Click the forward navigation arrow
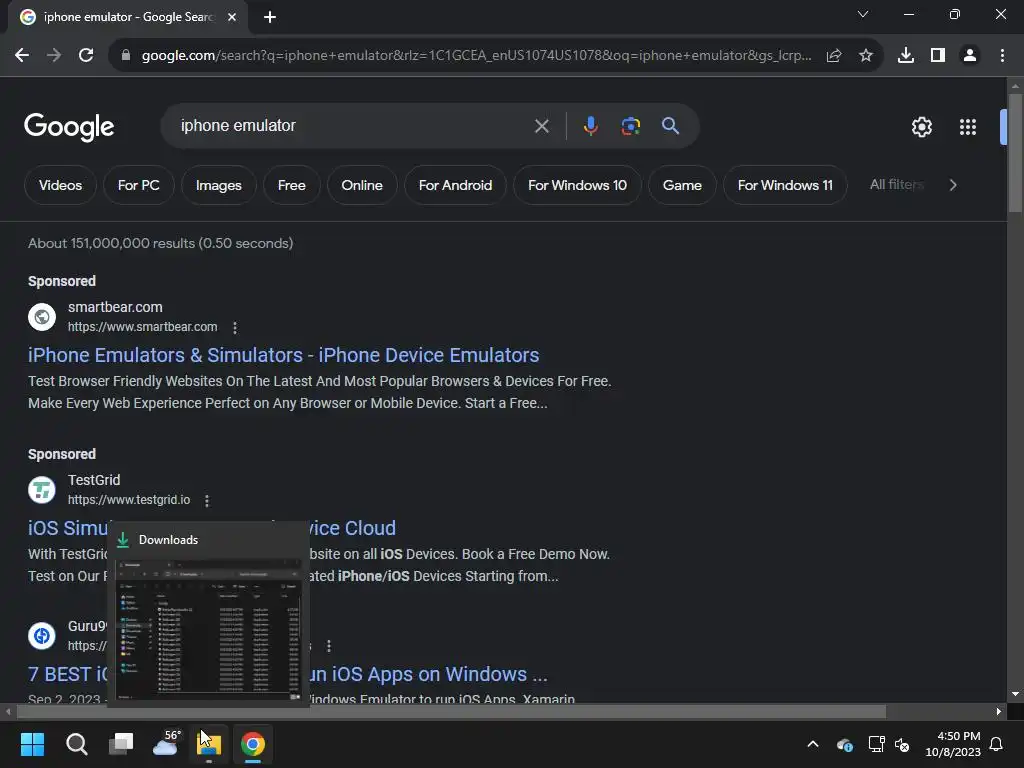 point(54,56)
